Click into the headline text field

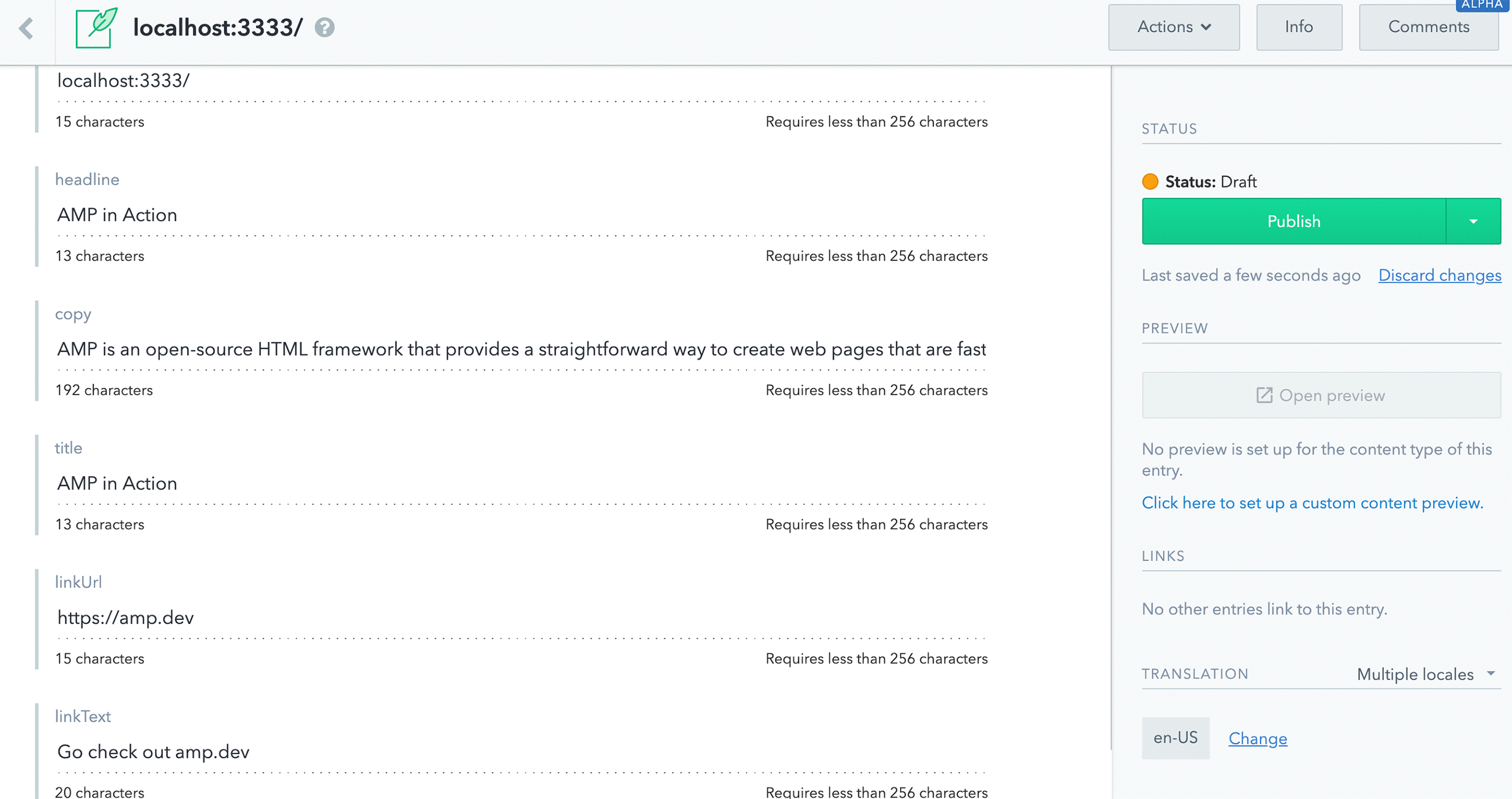521,215
